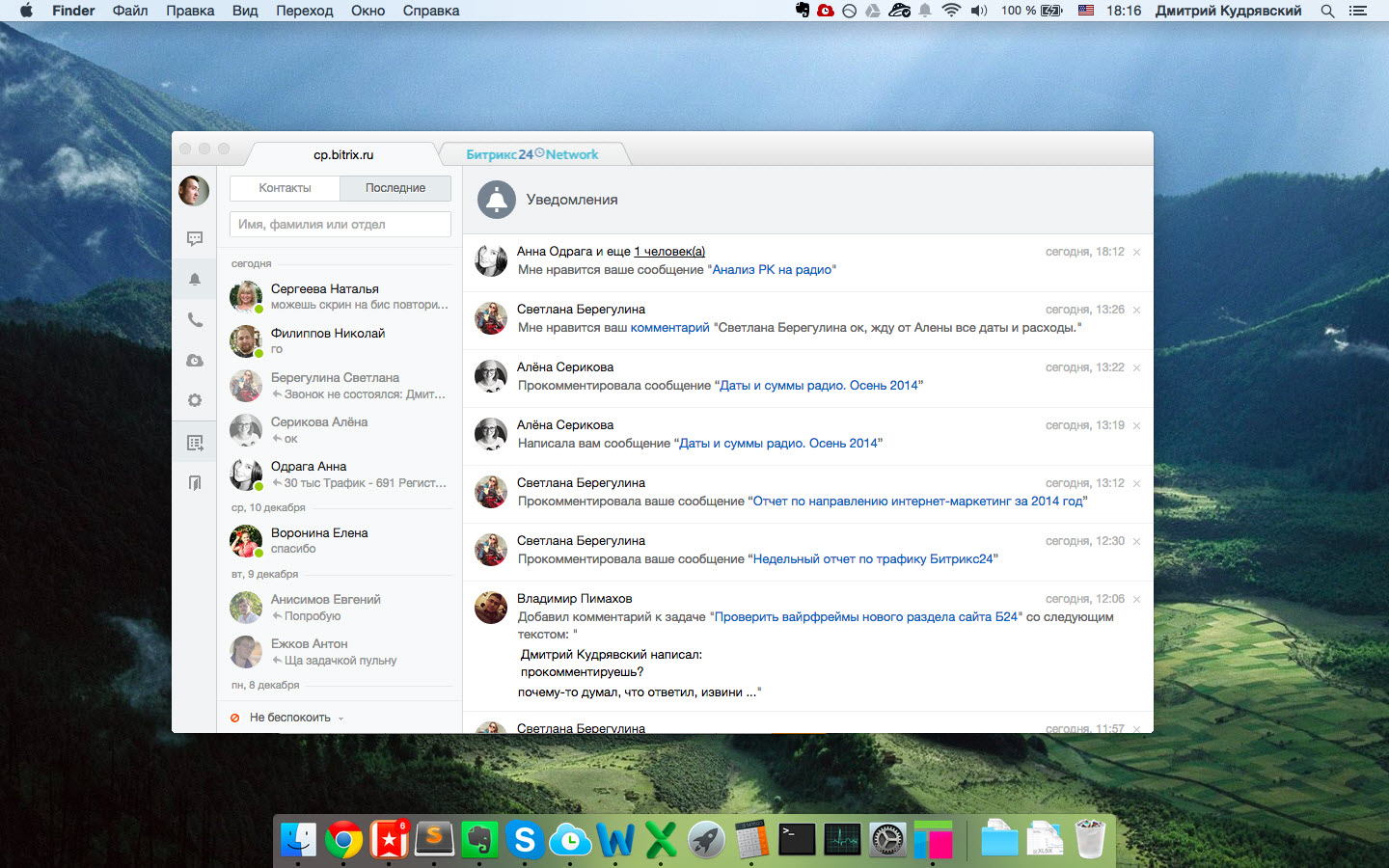Image resolution: width=1389 pixels, height=868 pixels.
Task: Click the name search input field
Action: click(340, 225)
